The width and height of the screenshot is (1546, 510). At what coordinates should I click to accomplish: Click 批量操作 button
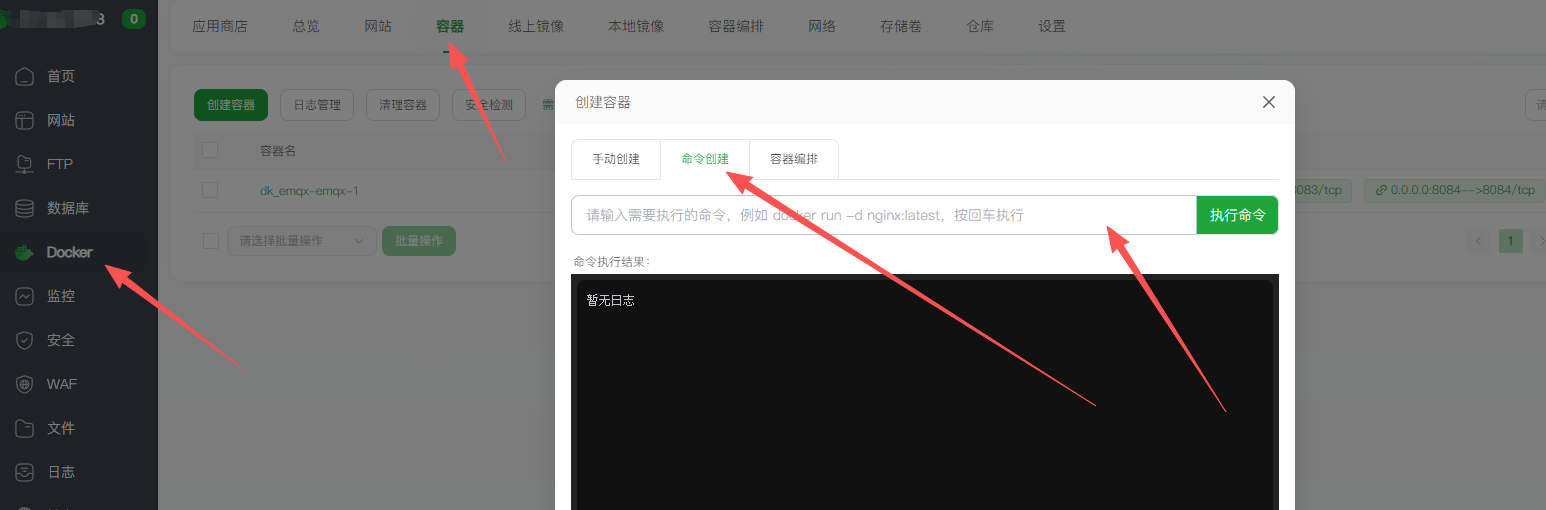(419, 241)
